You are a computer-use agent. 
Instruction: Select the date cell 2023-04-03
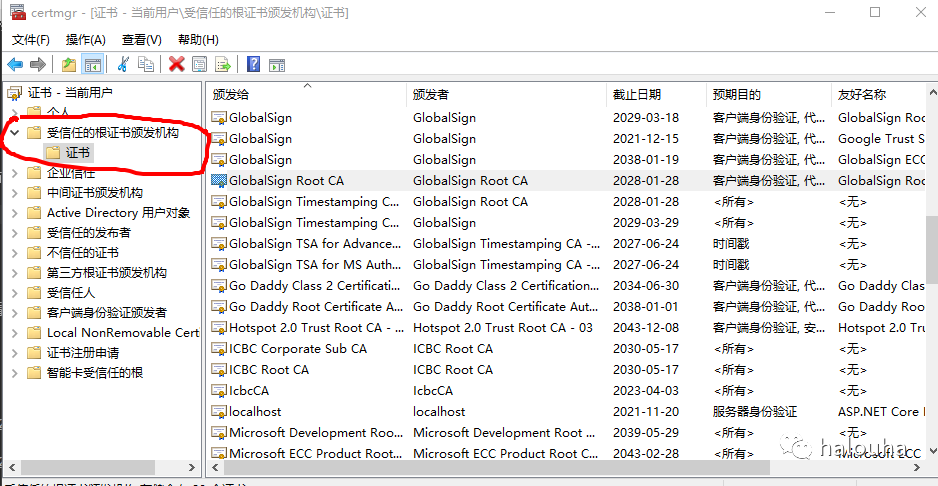coord(646,391)
